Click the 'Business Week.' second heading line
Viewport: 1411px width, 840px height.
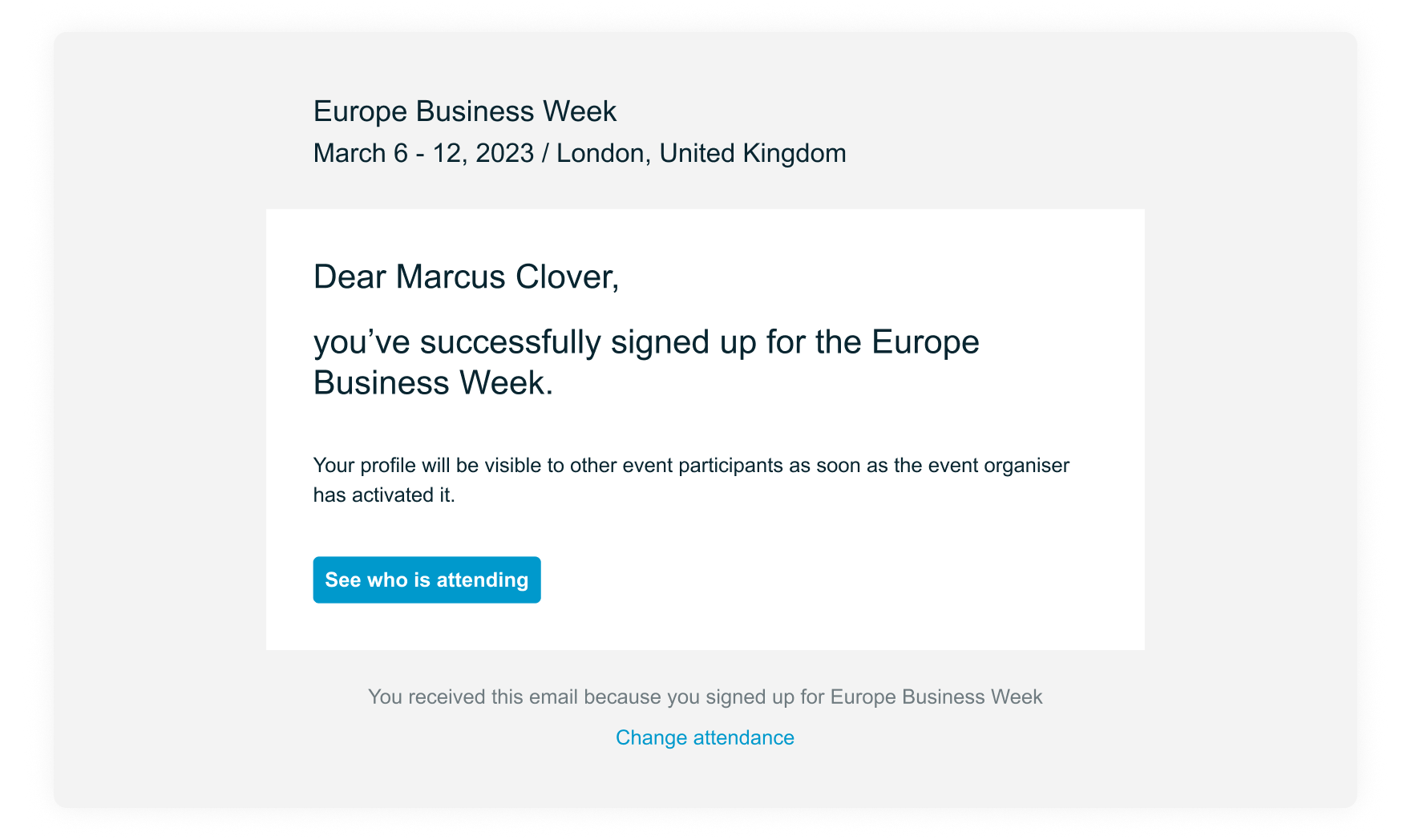click(x=433, y=383)
